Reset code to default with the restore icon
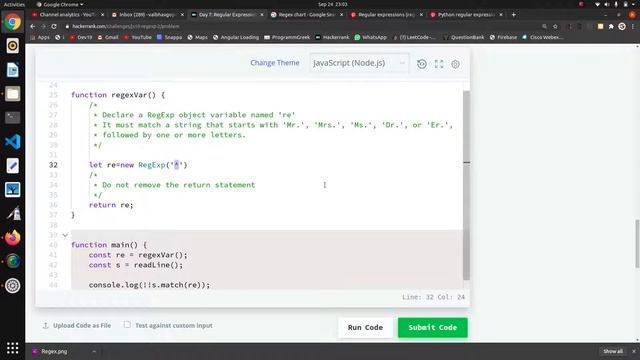The height and width of the screenshot is (360, 640). pyautogui.click(x=422, y=64)
